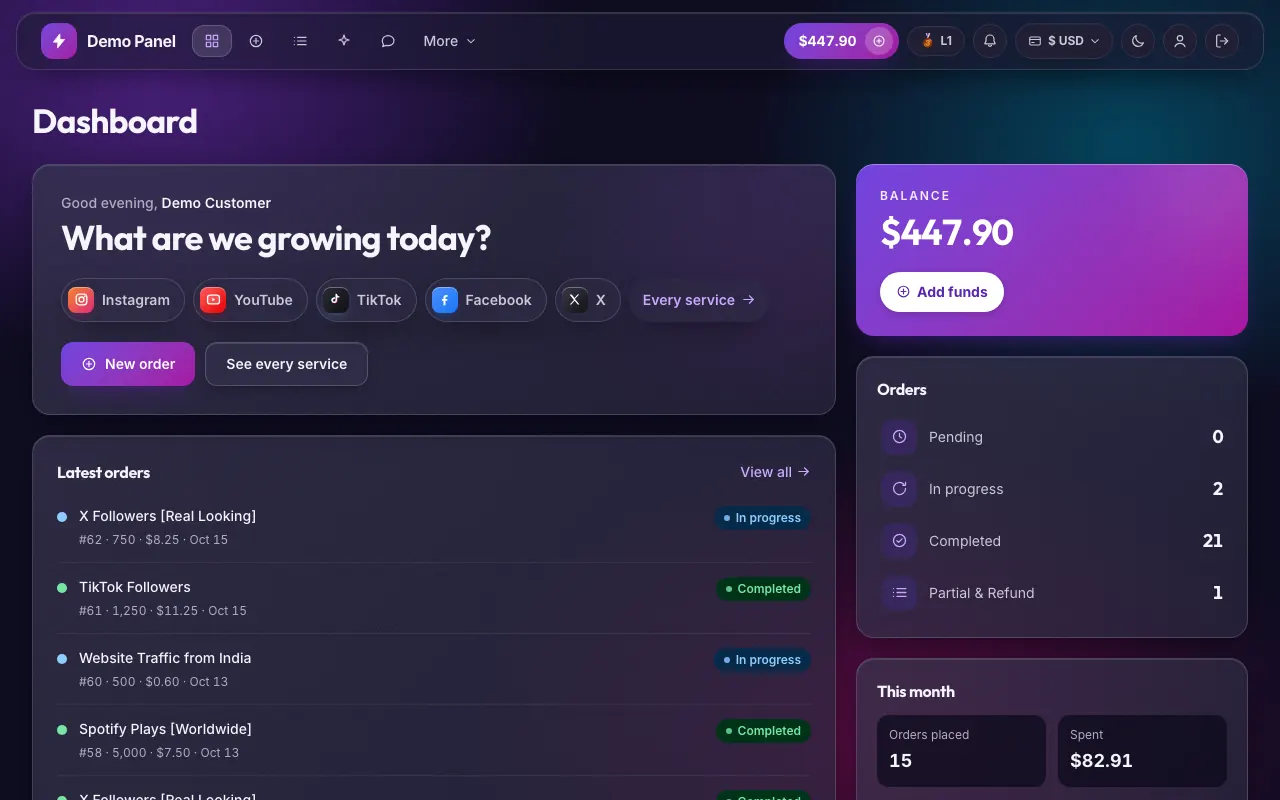Click the plus-circle new order icon in navbar
This screenshot has width=1280, height=800.
[x=256, y=41]
